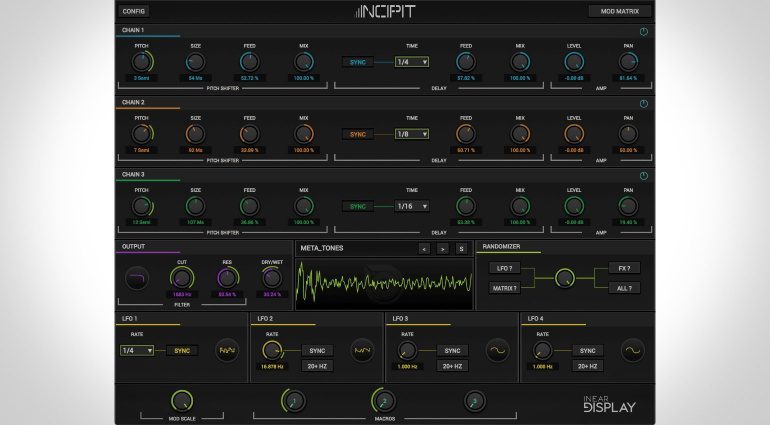Click the Output filter type shape icon

coord(136,279)
